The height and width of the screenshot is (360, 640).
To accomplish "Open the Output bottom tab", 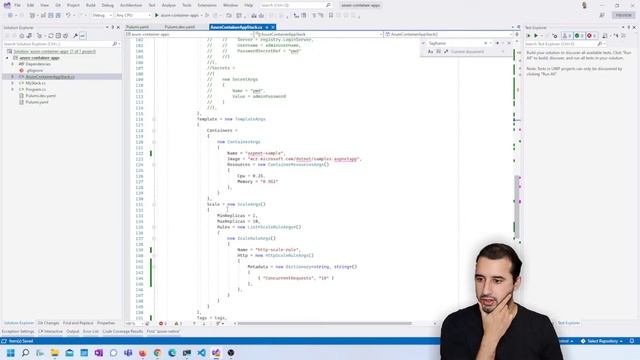I will pos(73,331).
